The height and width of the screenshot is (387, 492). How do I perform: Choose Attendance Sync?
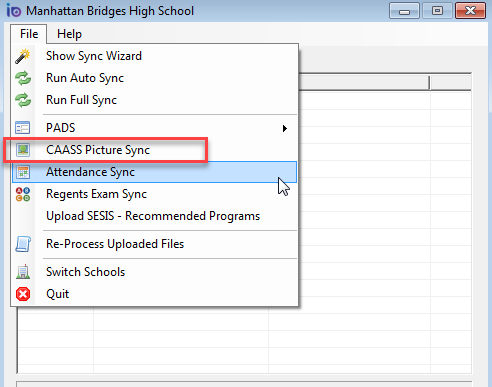pos(154,172)
